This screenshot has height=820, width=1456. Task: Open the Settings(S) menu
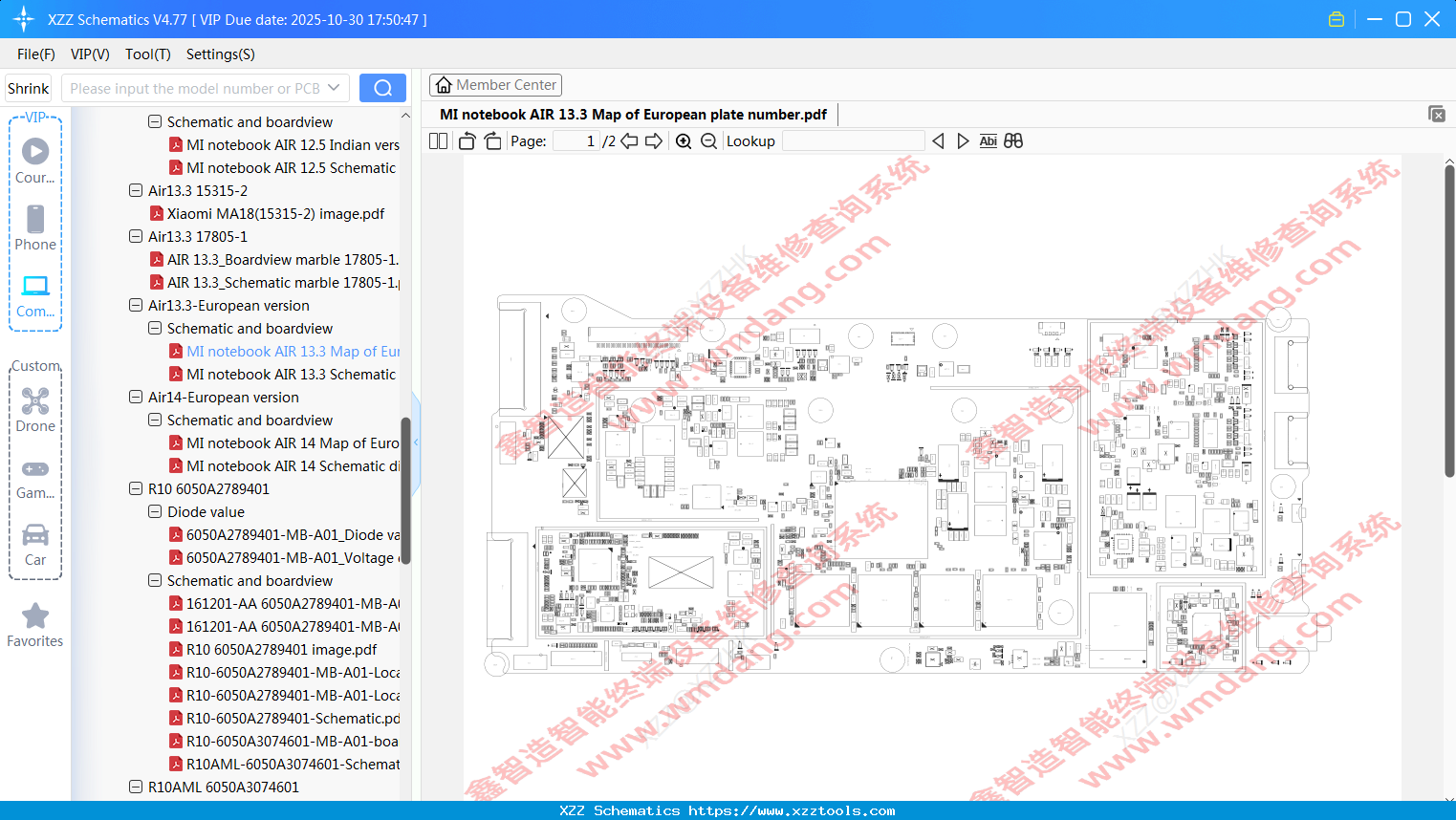221,54
